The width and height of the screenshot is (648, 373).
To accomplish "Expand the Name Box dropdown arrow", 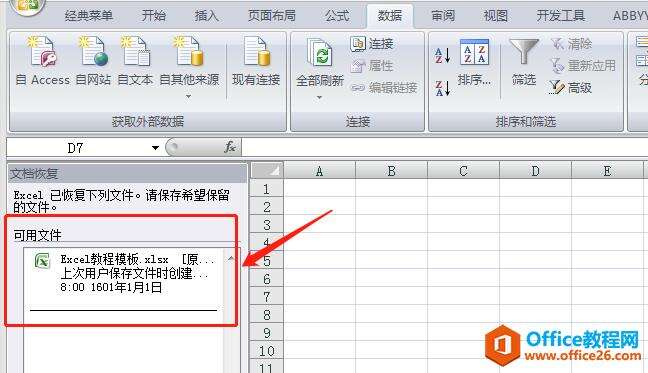I will [x=155, y=147].
